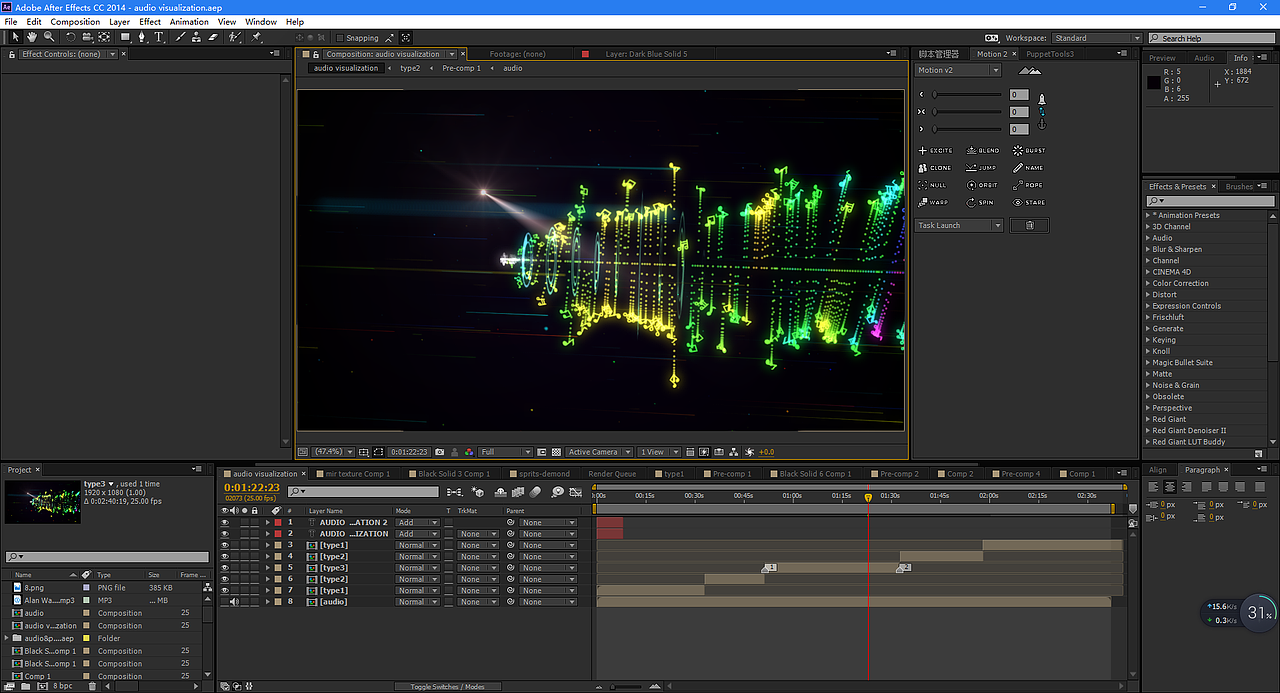Click the snapshot camera icon below viewer
Image resolution: width=1280 pixels, height=693 pixels.
pos(439,452)
